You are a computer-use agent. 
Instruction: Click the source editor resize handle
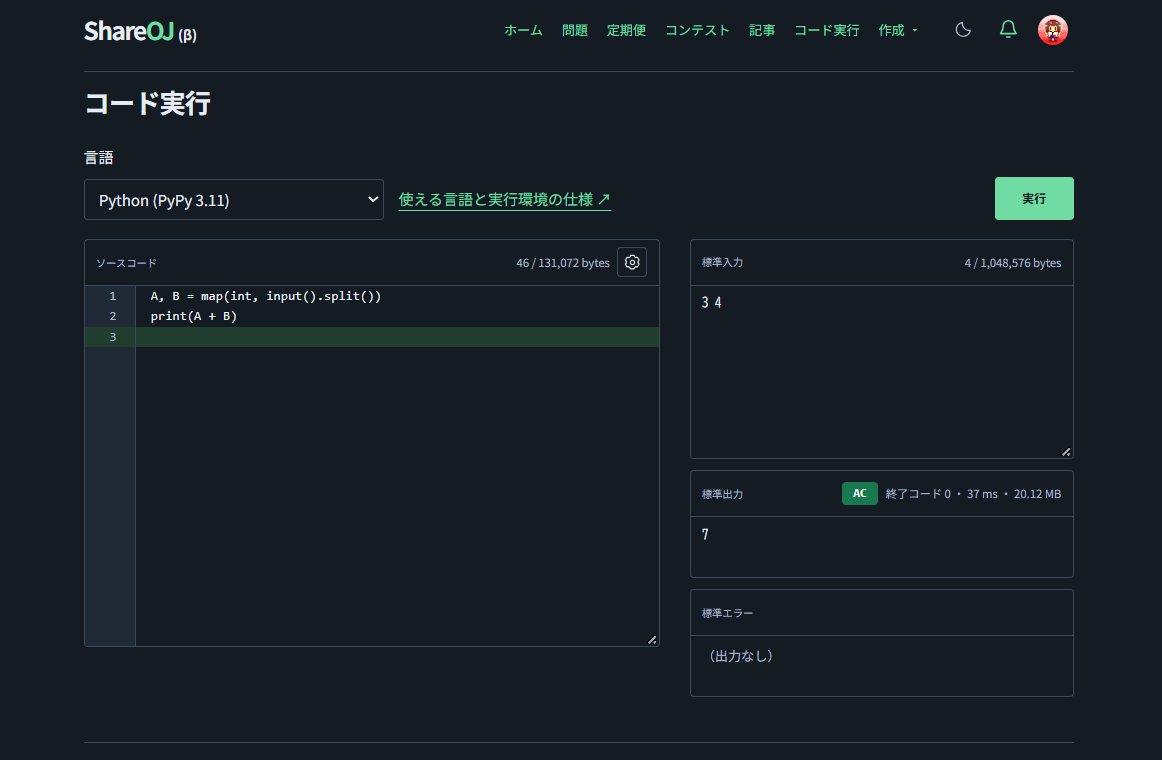[x=652, y=640]
